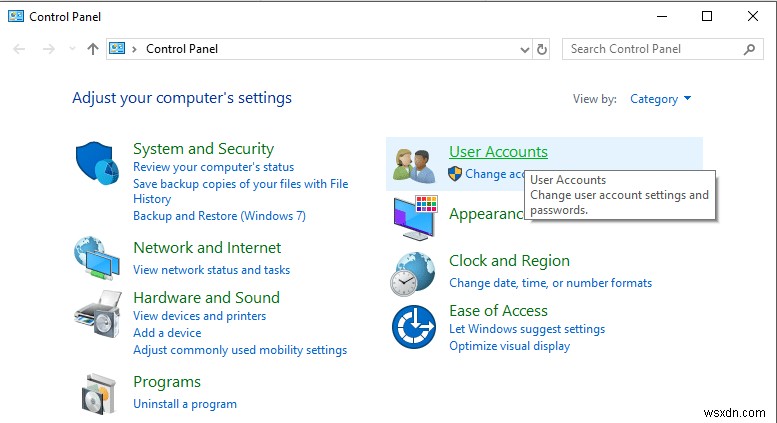The width and height of the screenshot is (777, 423).
Task: Open the Network and Internet globe icon
Action: tap(97, 258)
